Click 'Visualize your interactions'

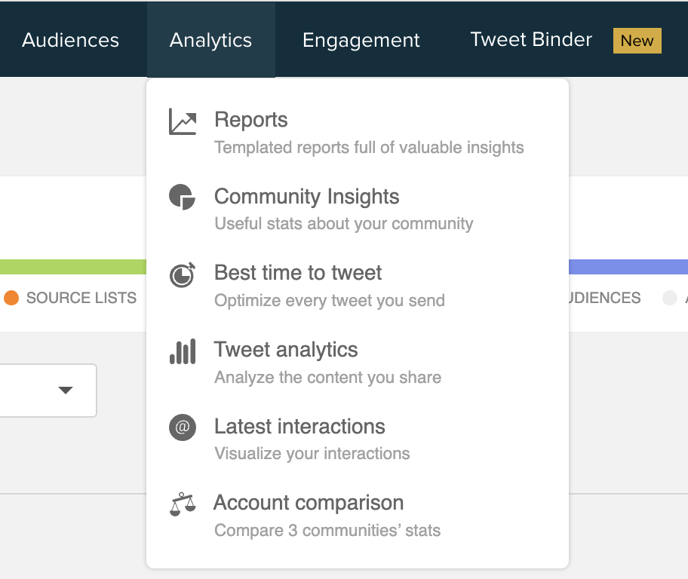312,454
